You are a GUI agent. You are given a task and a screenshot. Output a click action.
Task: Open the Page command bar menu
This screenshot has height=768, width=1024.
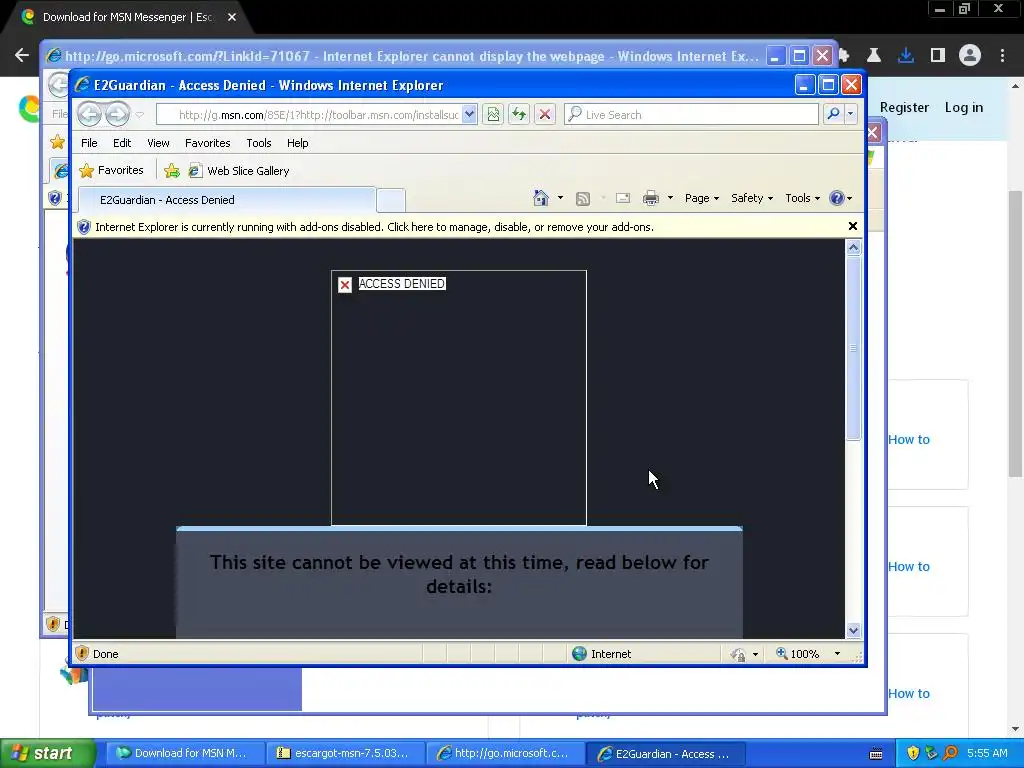click(x=701, y=198)
